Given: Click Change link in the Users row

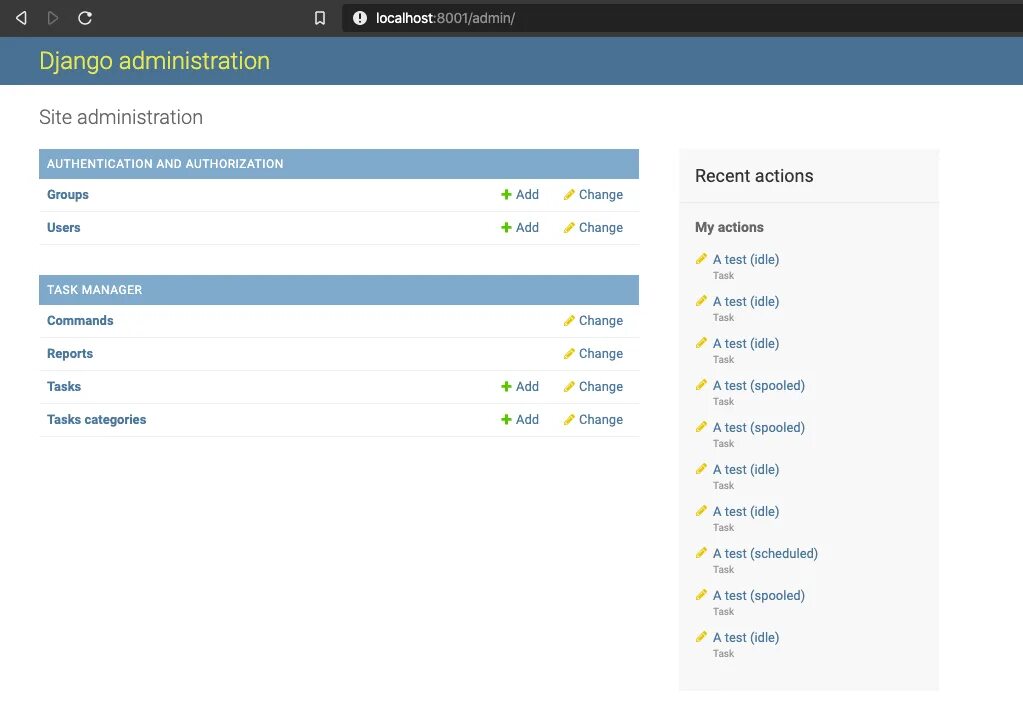Looking at the screenshot, I should [601, 228].
